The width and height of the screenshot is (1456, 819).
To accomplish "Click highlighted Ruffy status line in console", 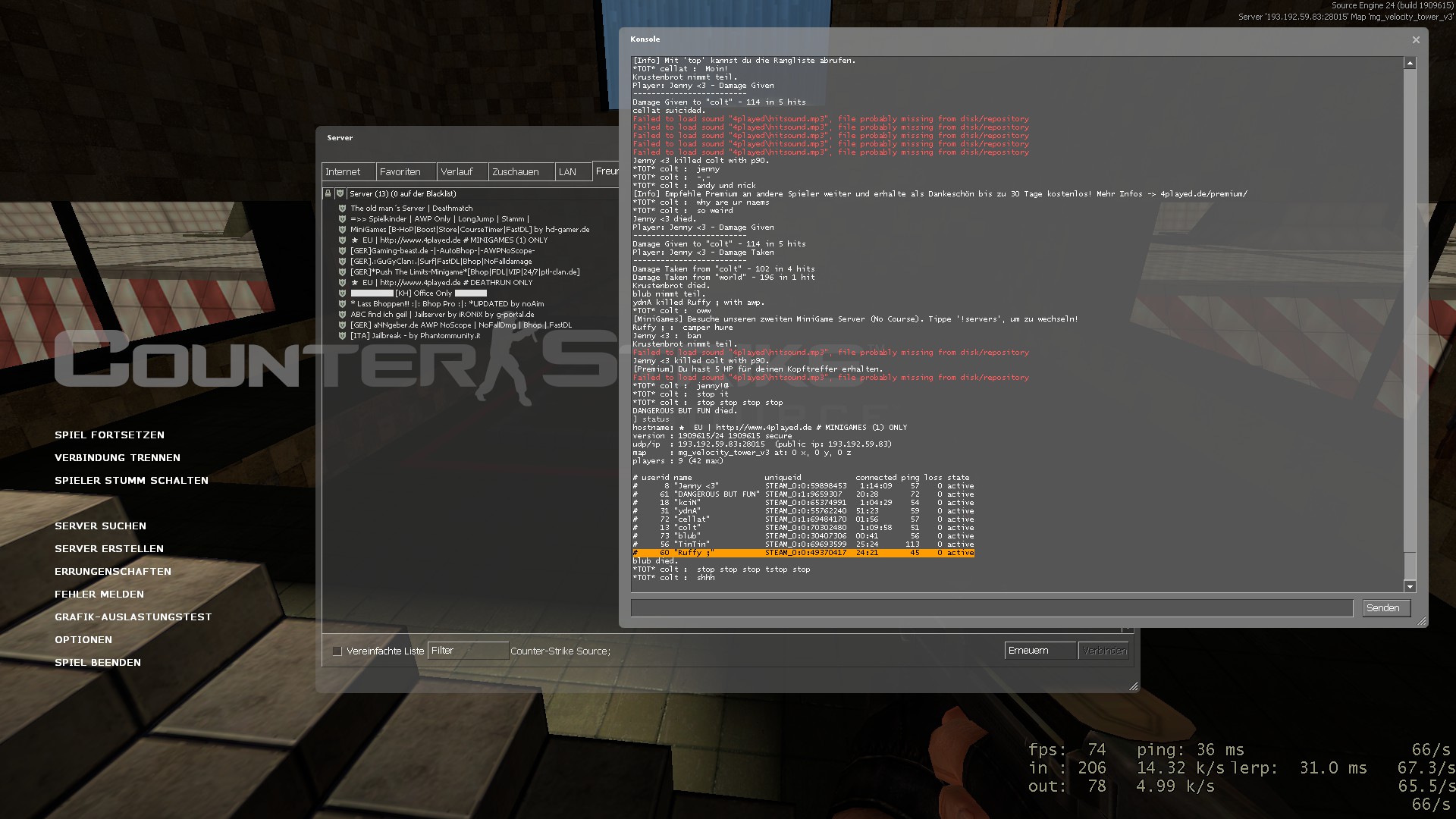I will pos(803,554).
